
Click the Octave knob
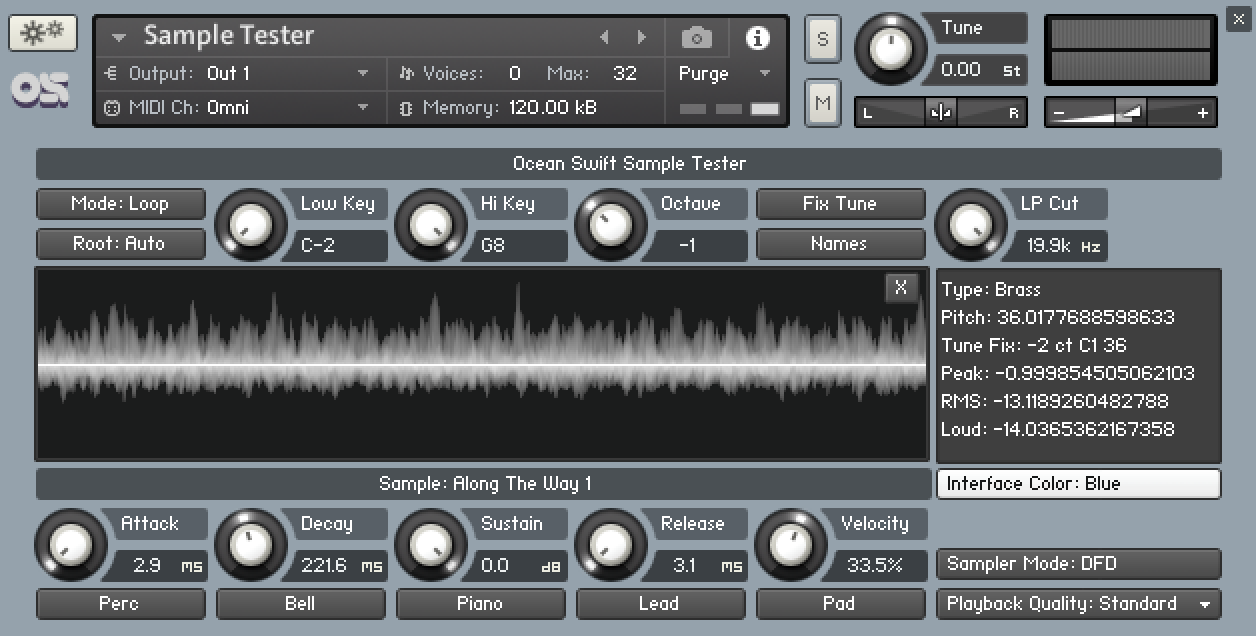pos(610,224)
